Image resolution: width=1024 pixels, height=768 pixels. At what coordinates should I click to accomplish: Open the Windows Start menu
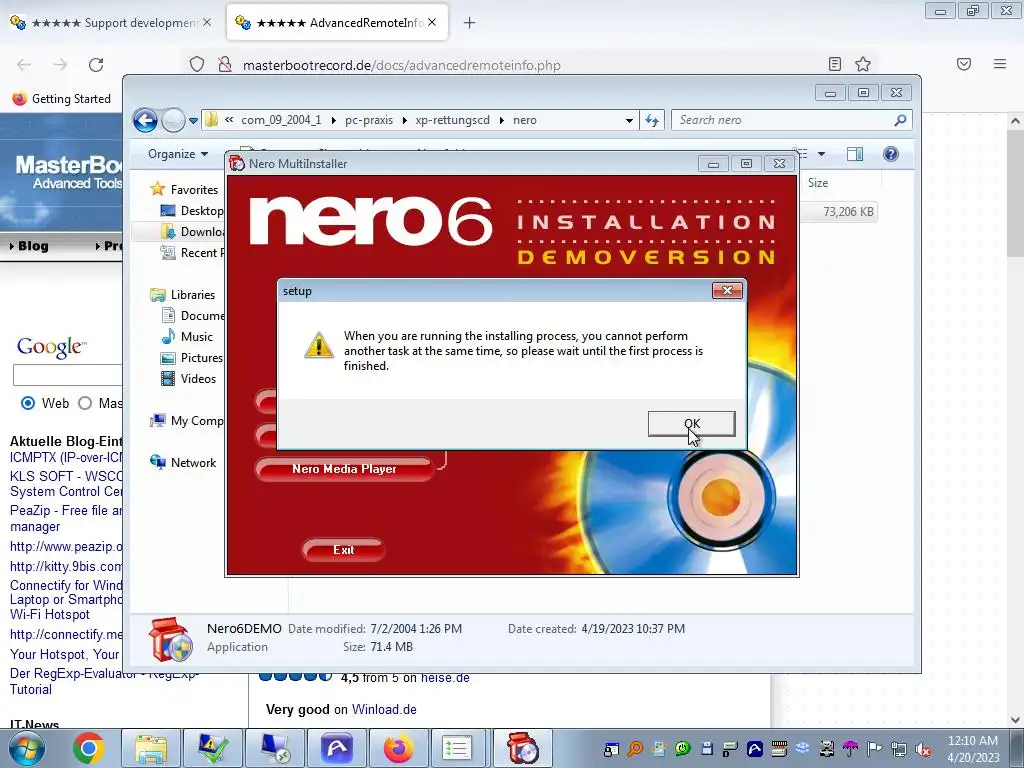click(x=27, y=748)
